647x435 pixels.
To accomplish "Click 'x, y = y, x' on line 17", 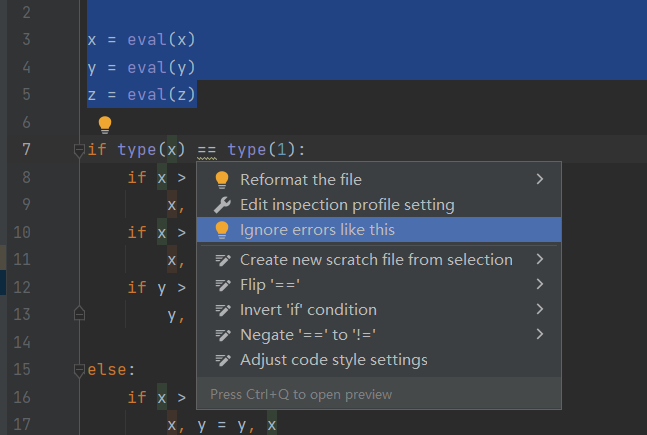I will [x=222, y=425].
